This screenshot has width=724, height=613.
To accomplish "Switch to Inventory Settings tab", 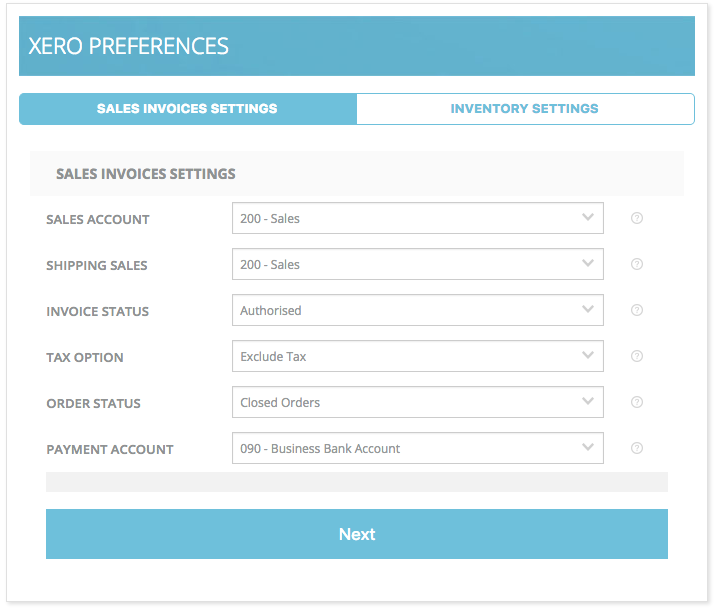I will (x=525, y=109).
